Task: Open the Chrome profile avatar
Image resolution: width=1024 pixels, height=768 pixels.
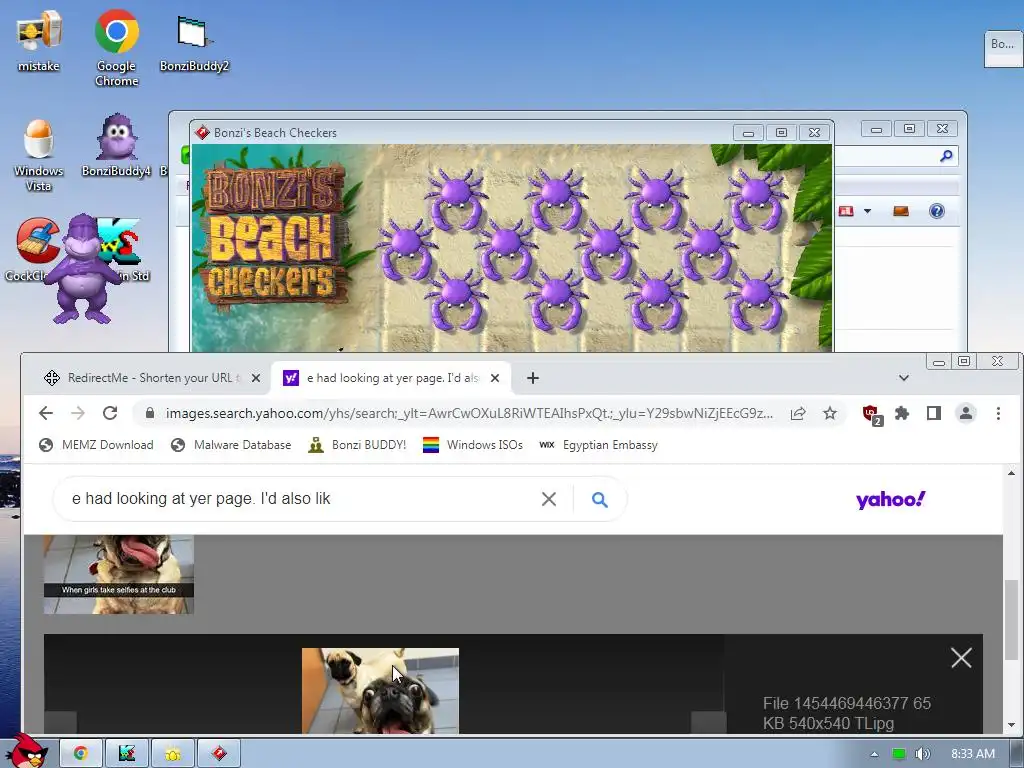Action: point(966,413)
